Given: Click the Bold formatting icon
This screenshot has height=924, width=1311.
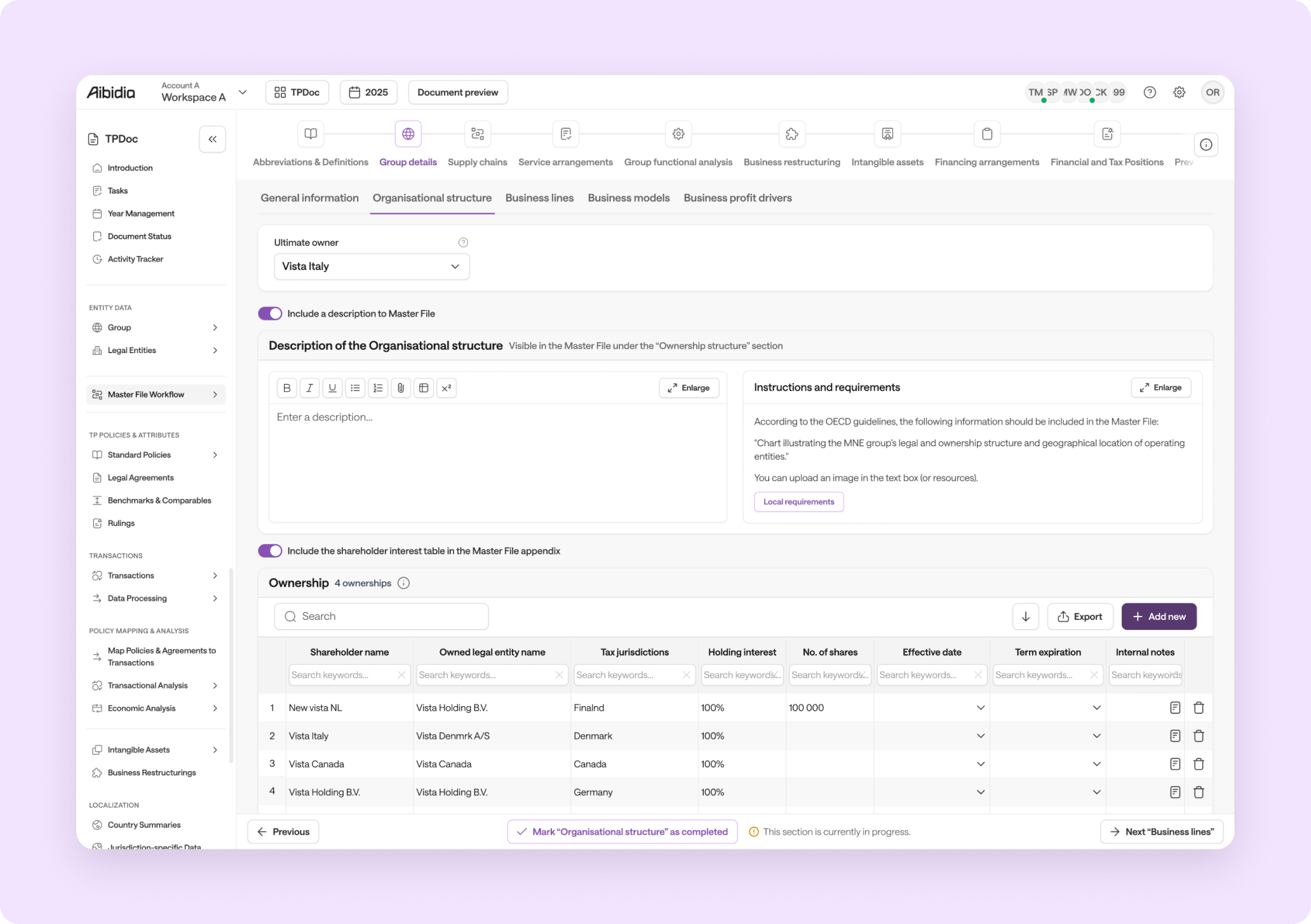Looking at the screenshot, I should pos(286,388).
